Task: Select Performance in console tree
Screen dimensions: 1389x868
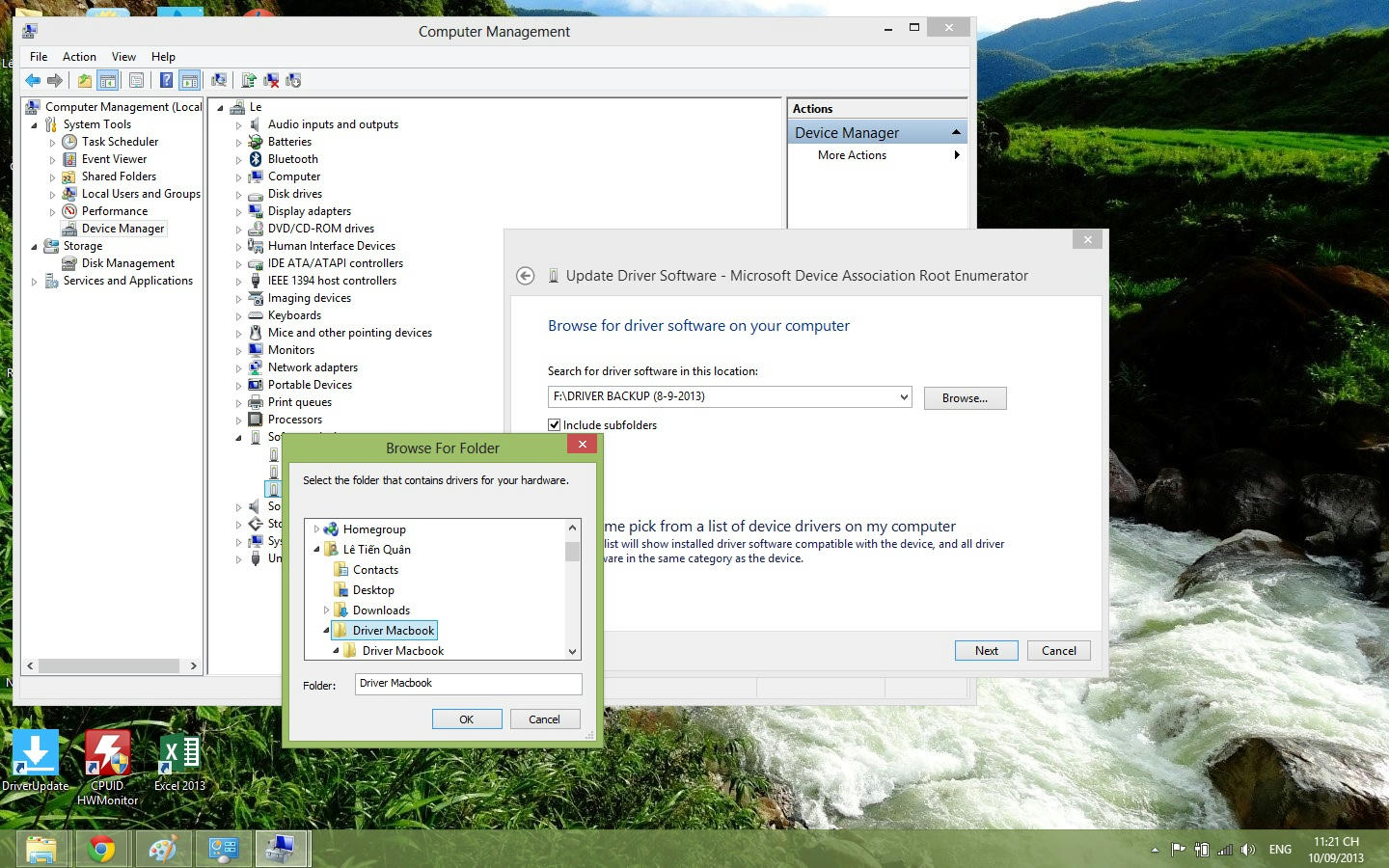Action: [x=115, y=211]
